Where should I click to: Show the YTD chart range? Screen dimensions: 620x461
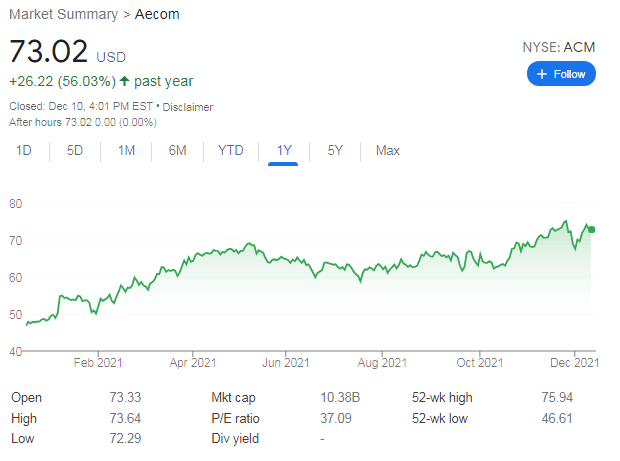tap(231, 151)
